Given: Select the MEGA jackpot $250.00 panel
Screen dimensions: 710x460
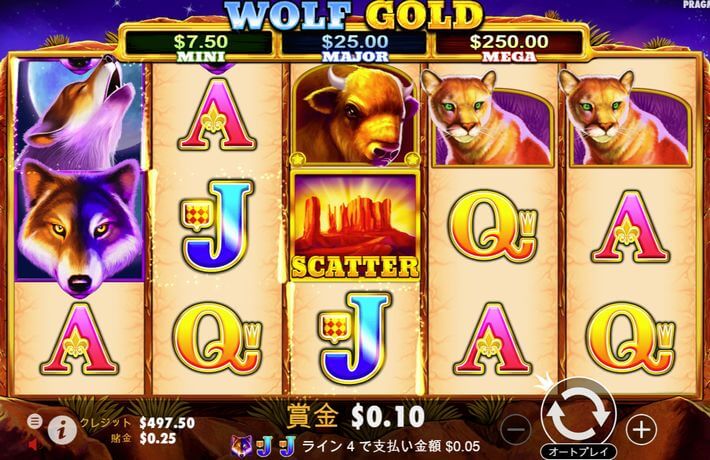Looking at the screenshot, I should (x=509, y=47).
